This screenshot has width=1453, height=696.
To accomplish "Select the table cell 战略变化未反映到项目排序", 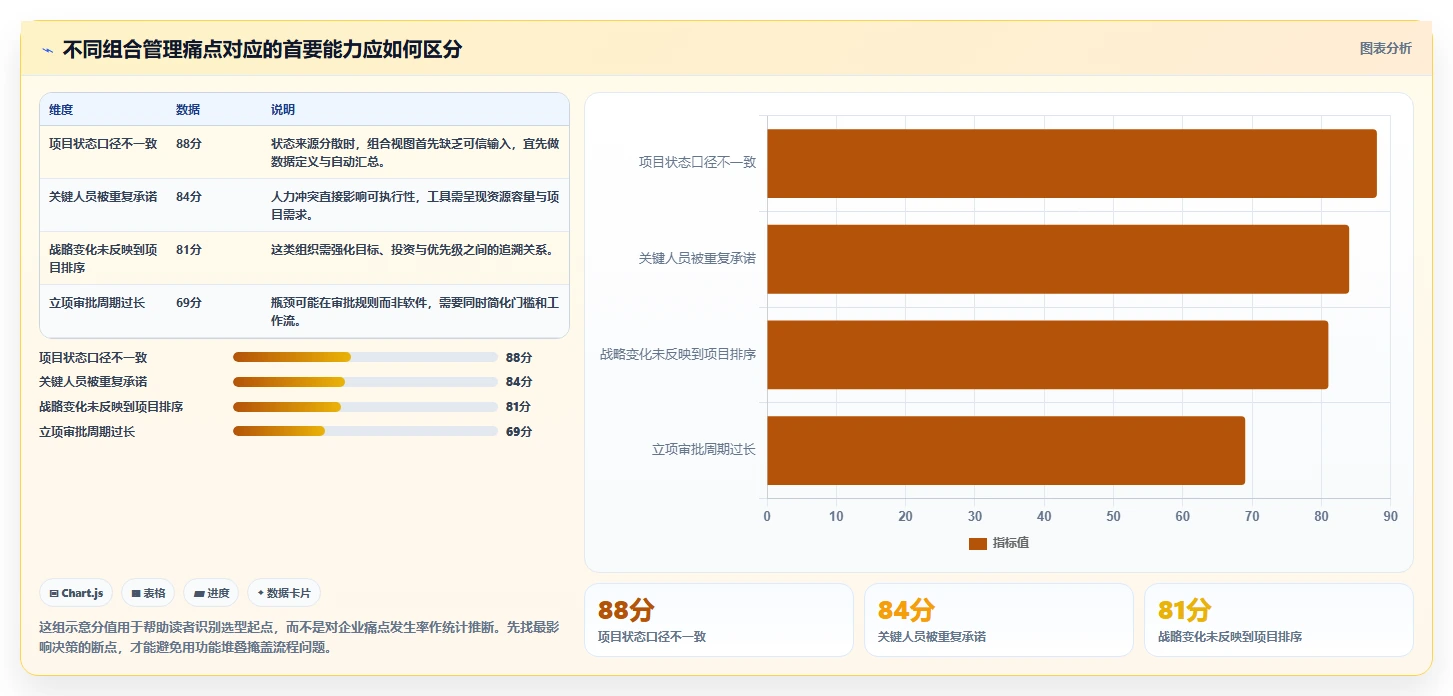I will coord(103,258).
